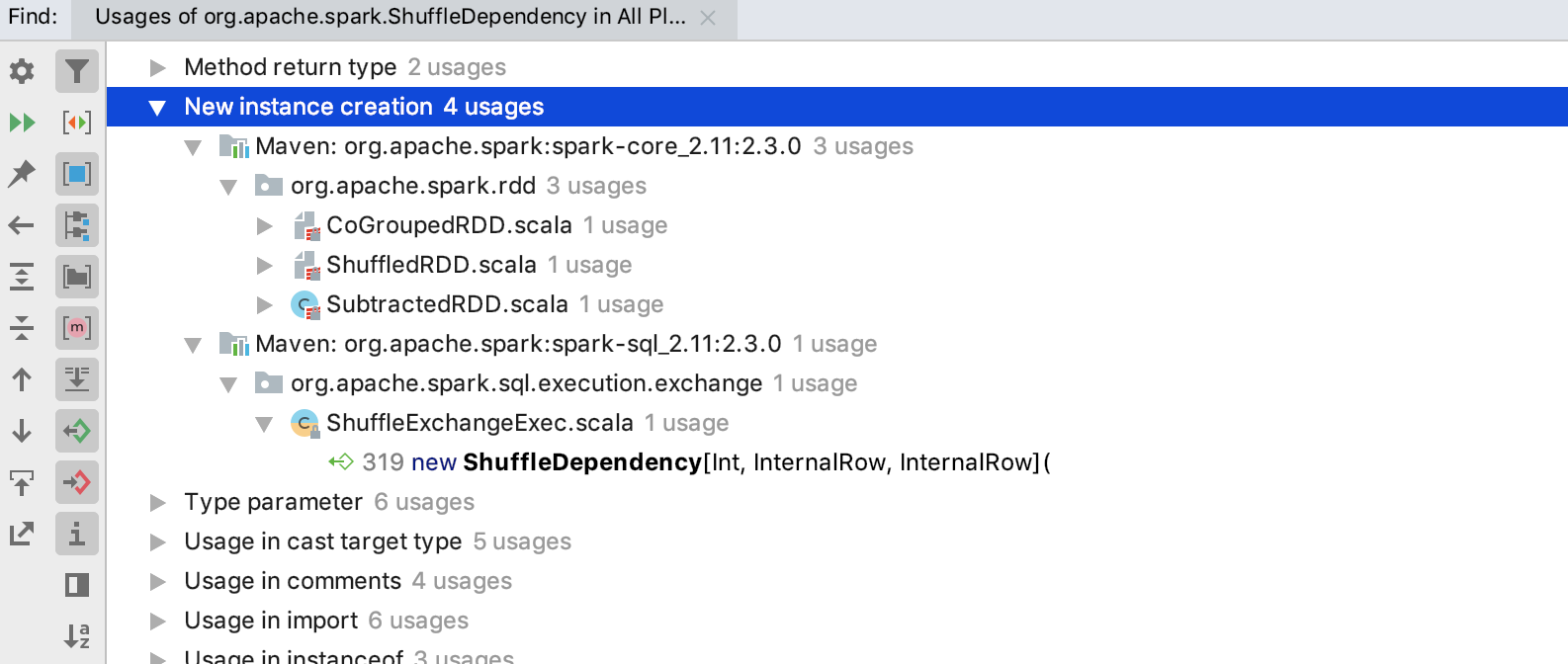Screen dimensions: 1568x664
Task: Toggle show write access red arrow
Action: pos(77,482)
